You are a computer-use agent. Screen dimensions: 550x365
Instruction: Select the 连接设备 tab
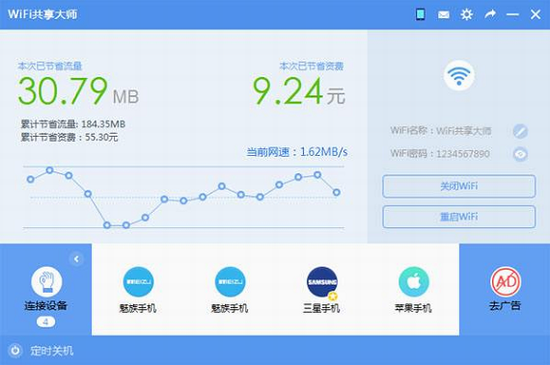(46, 289)
